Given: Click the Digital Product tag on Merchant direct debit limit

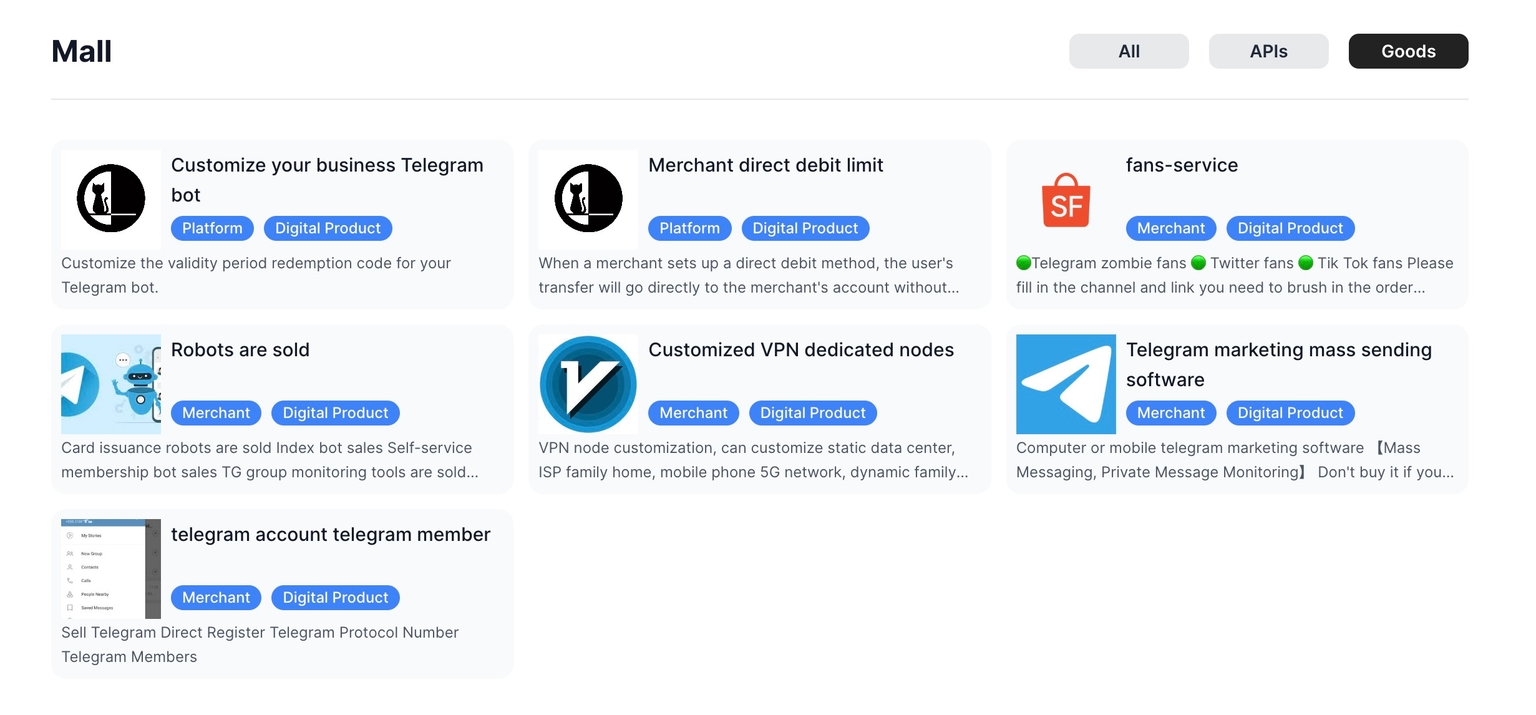Looking at the screenshot, I should click(x=805, y=228).
